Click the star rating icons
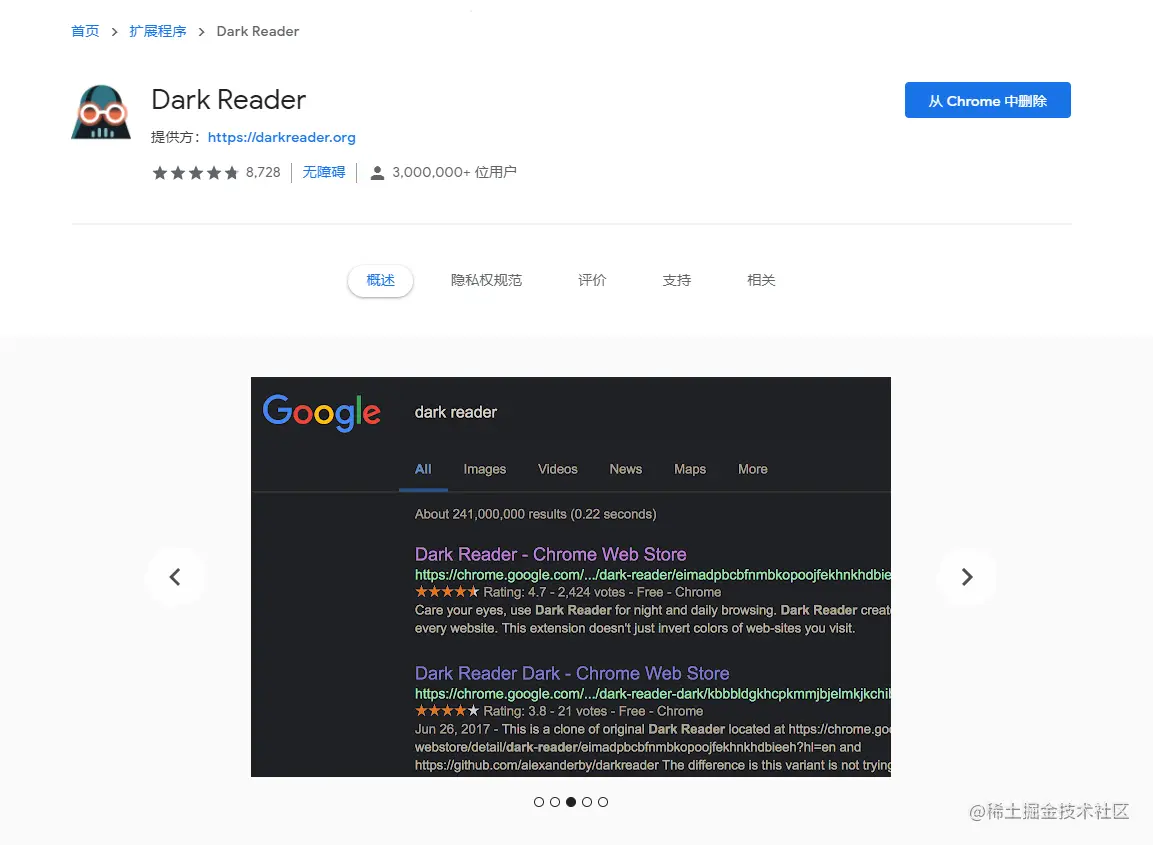 click(x=196, y=173)
